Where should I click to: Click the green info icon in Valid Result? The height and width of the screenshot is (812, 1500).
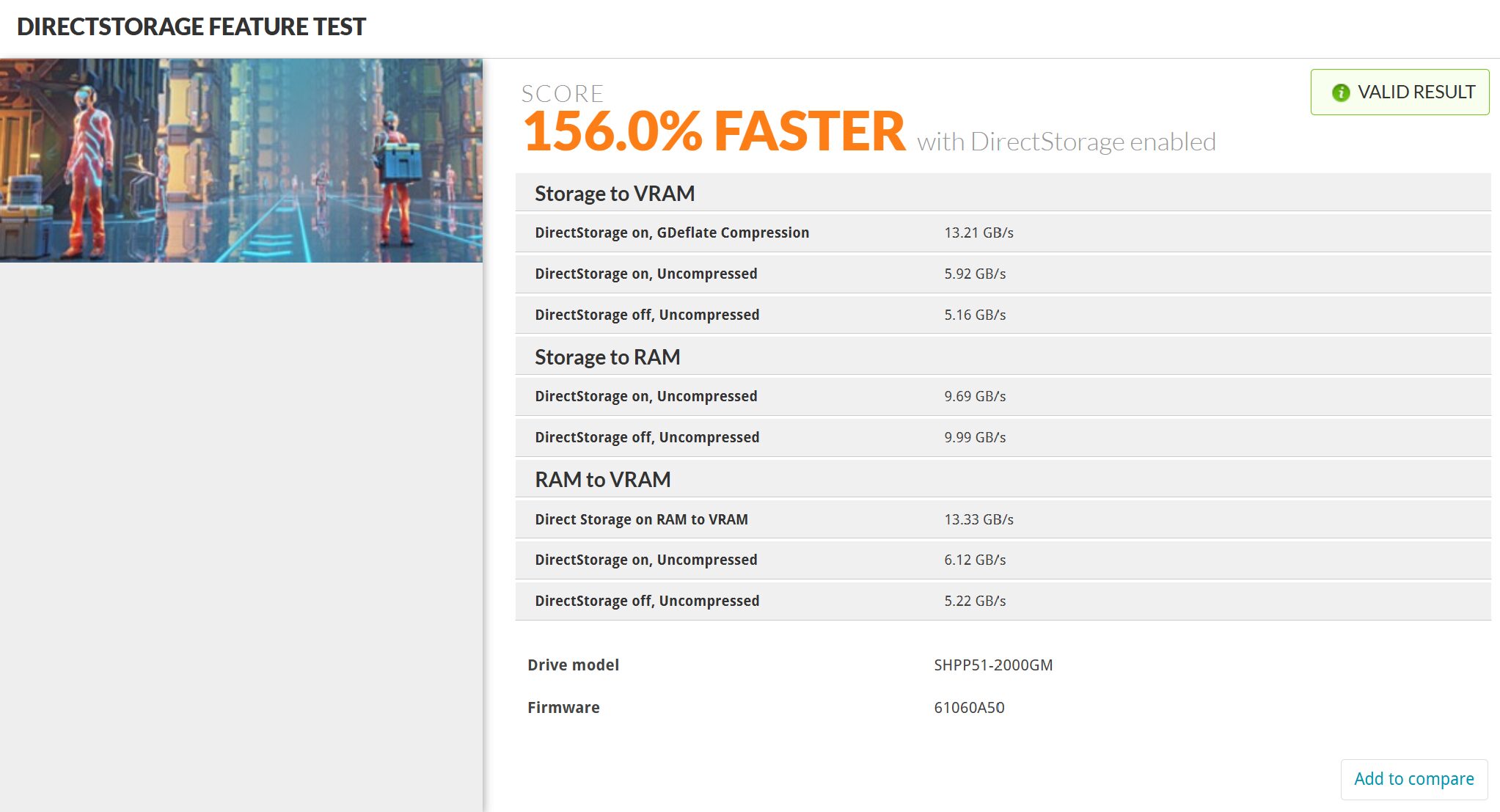[1340, 92]
